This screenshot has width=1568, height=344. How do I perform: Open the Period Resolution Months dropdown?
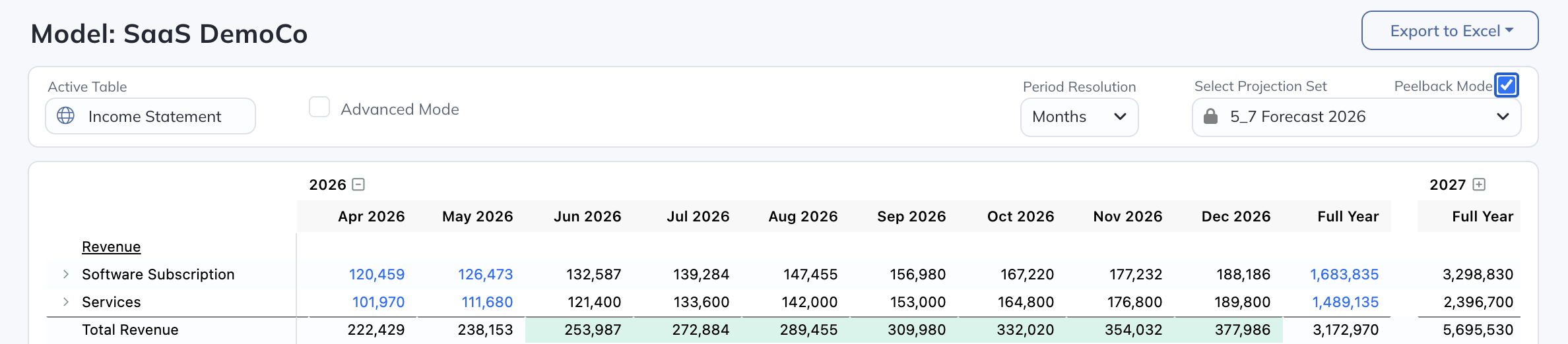coord(1079,117)
